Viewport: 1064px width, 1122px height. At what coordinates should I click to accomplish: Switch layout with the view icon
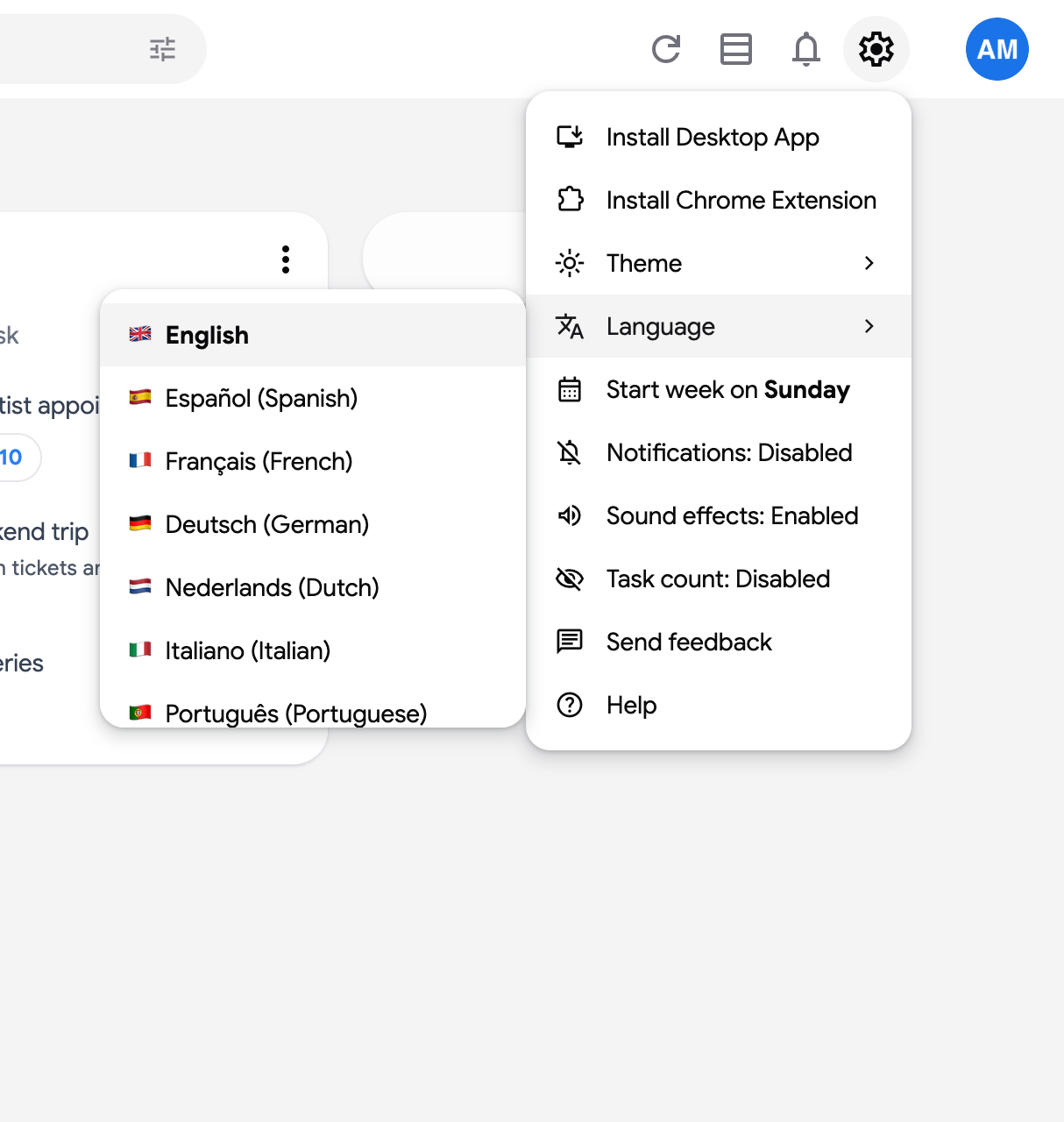(736, 49)
